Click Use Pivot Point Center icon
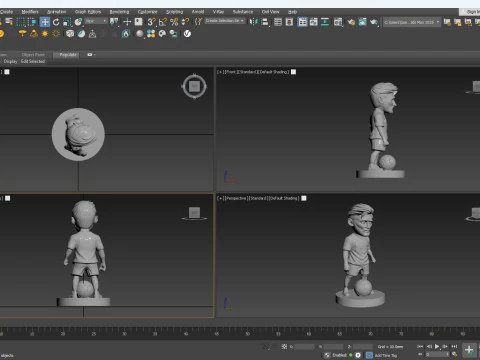Image resolution: width=480 pixels, height=360 pixels. point(114,22)
